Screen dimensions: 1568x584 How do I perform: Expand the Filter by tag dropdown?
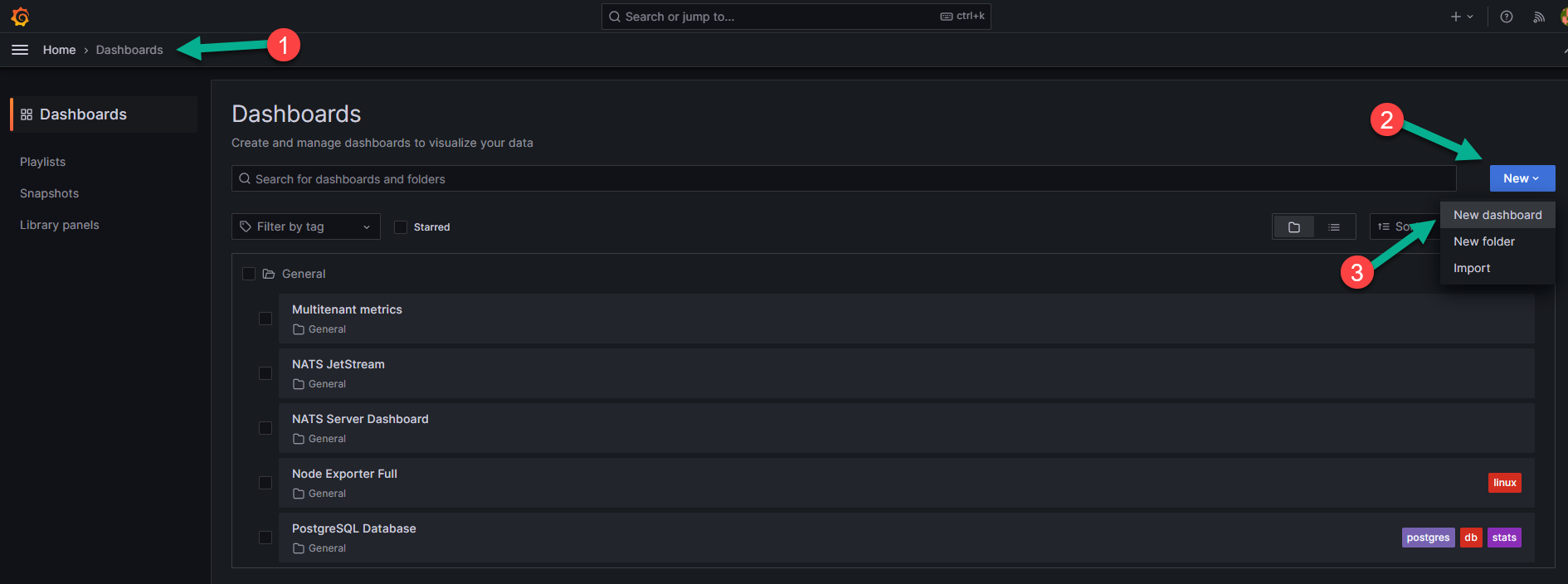tap(305, 226)
